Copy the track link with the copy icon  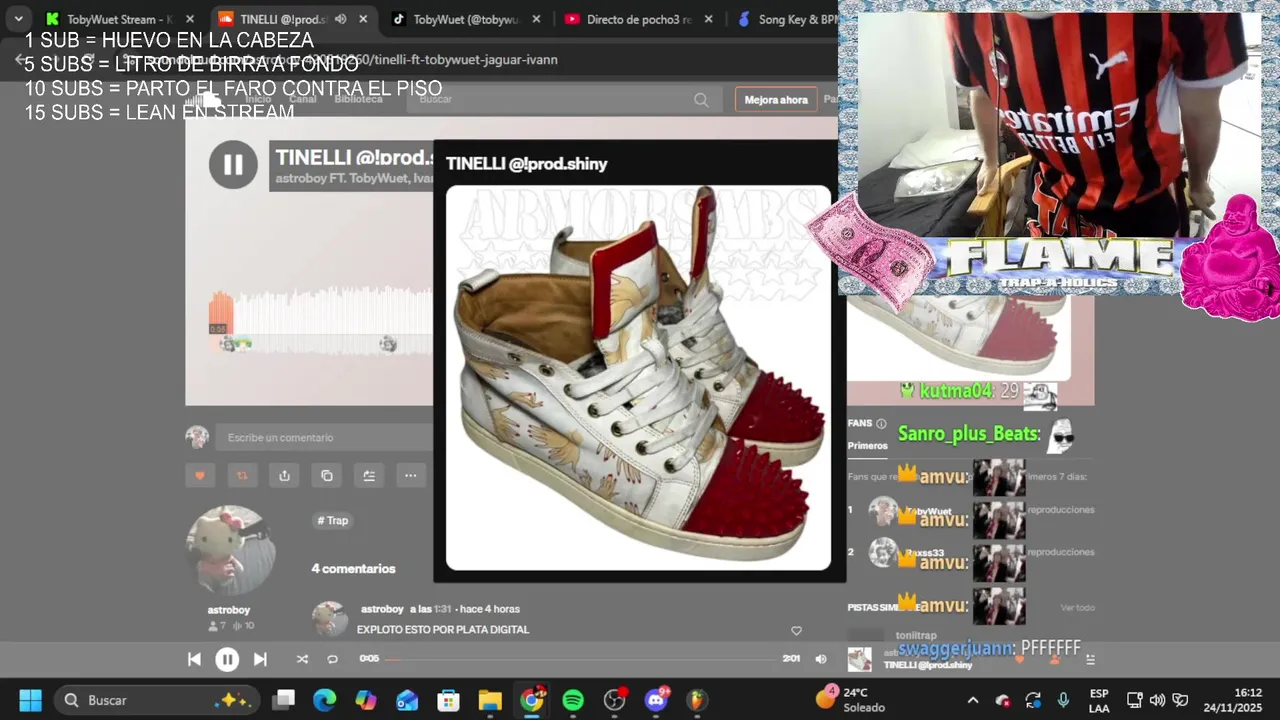[326, 476]
